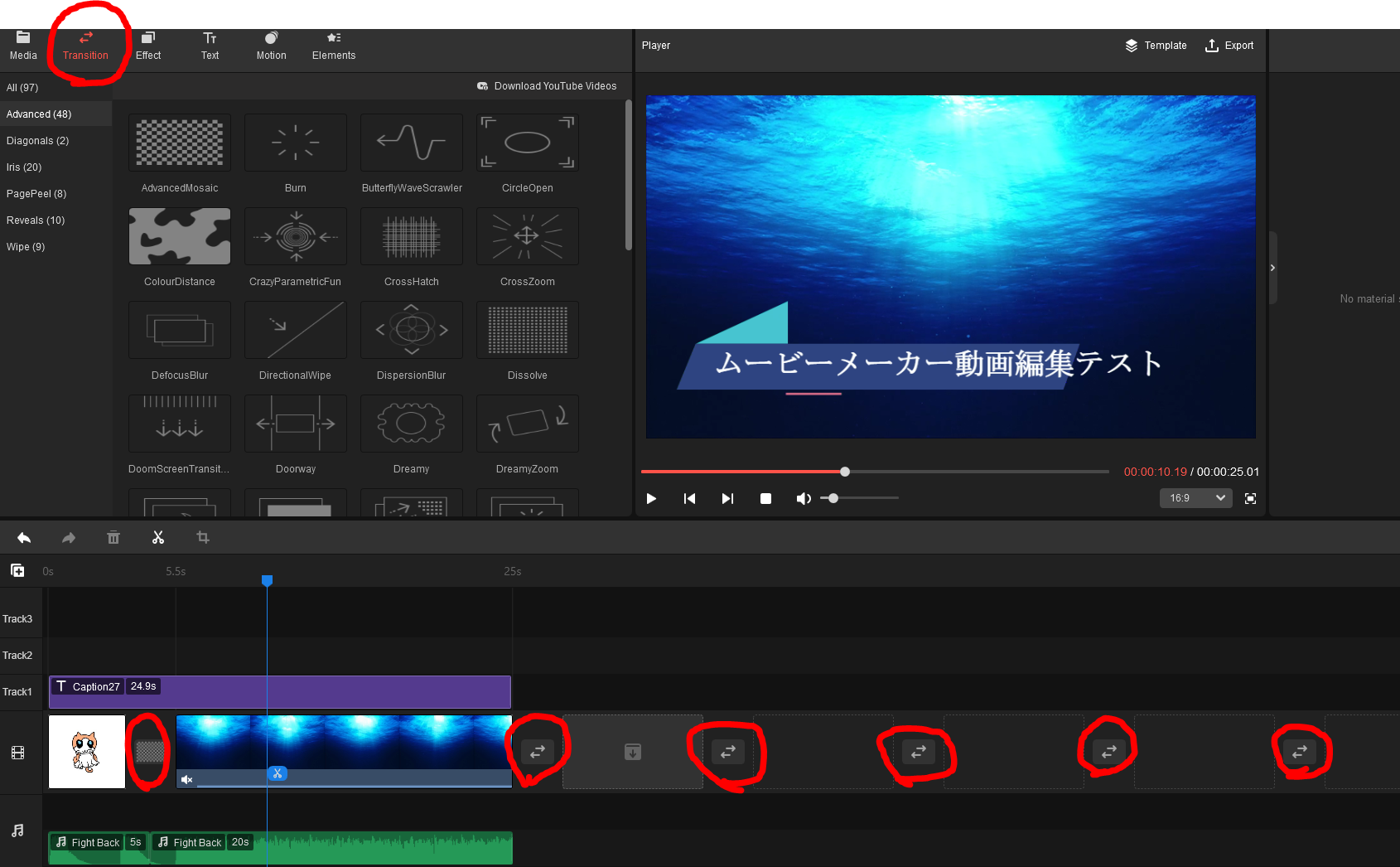Click the audio track music icon
Viewport: 1400px width, 867px height.
(17, 831)
